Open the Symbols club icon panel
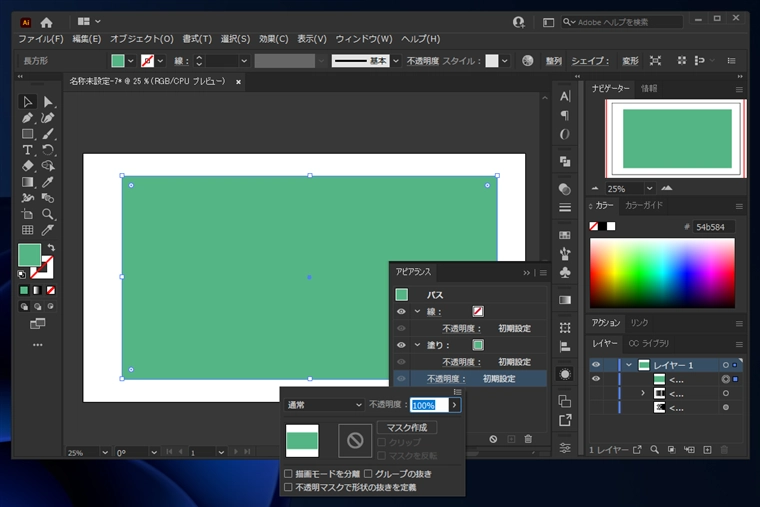Screen dimensions: 760x507 (x=565, y=273)
